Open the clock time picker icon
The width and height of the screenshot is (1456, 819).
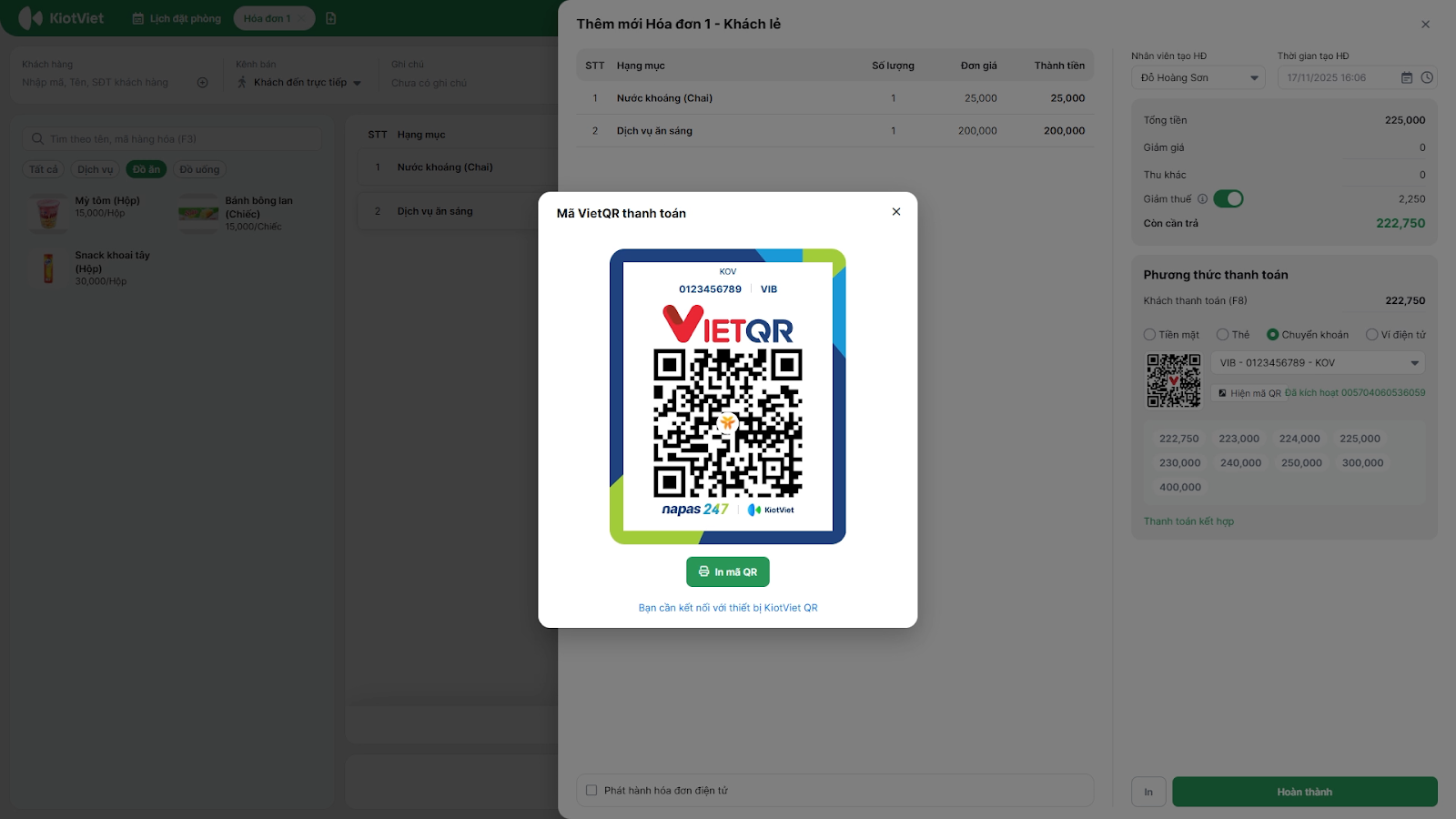(1427, 78)
